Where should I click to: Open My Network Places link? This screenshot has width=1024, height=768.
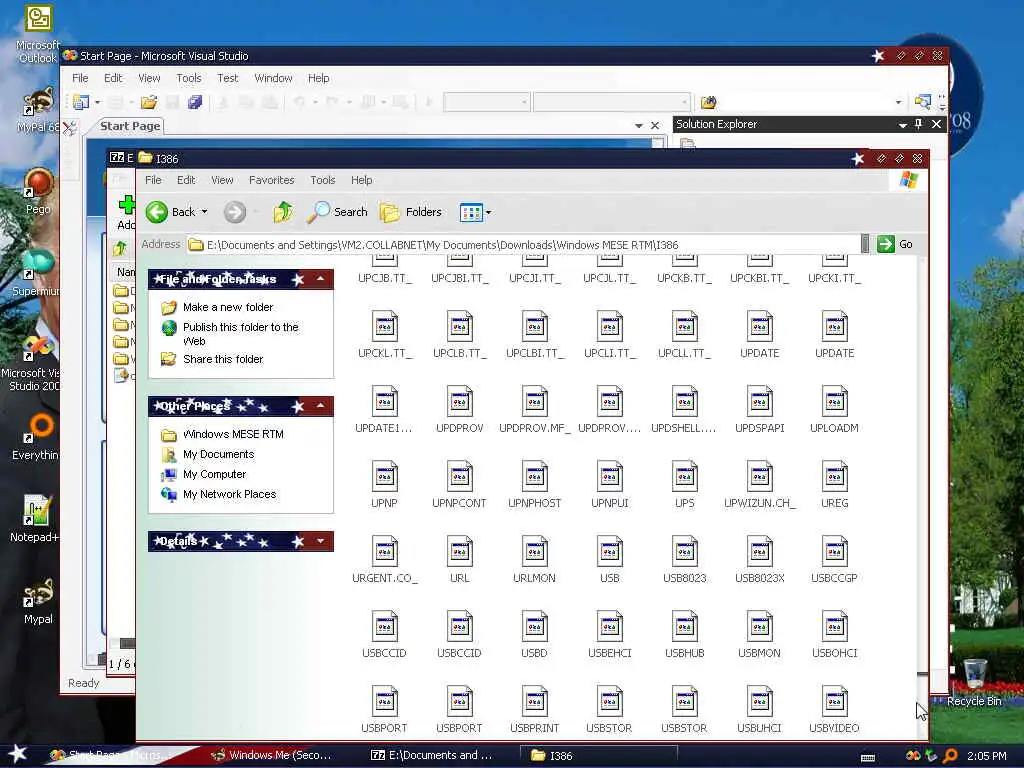pyautogui.click(x=230, y=494)
